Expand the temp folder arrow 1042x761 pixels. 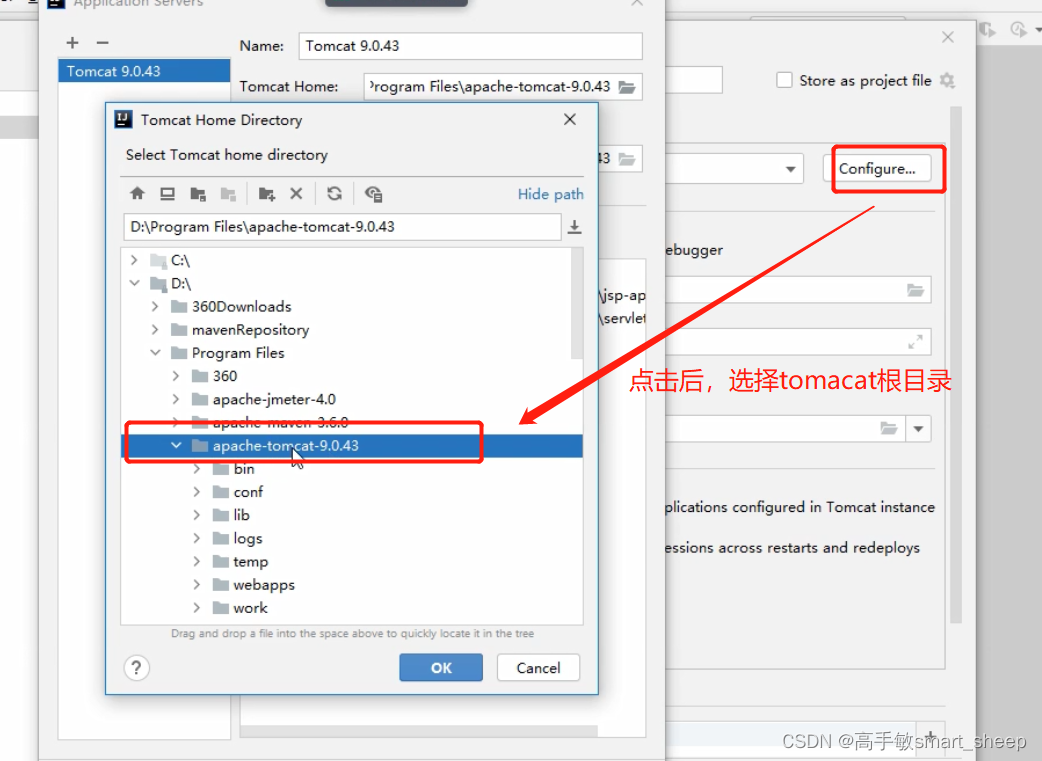pos(197,562)
